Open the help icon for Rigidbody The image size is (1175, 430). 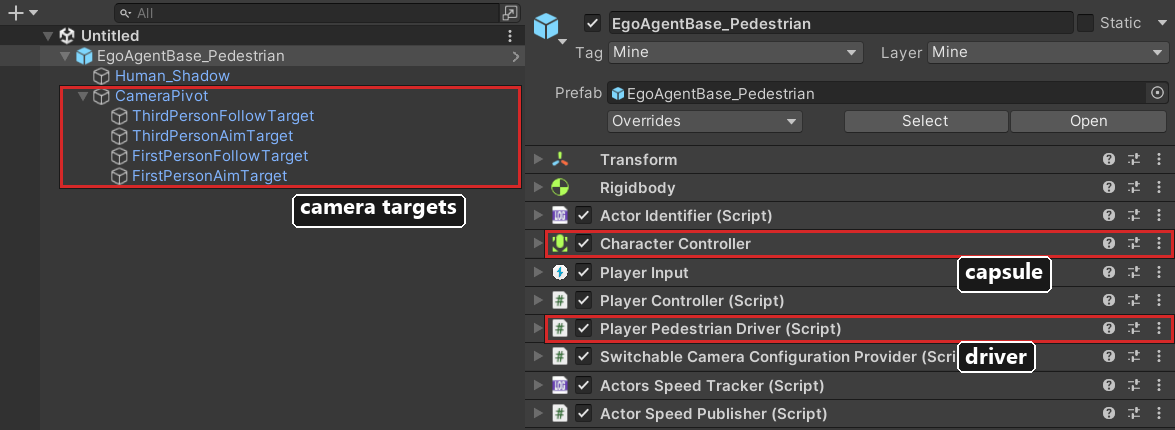(x=1109, y=187)
